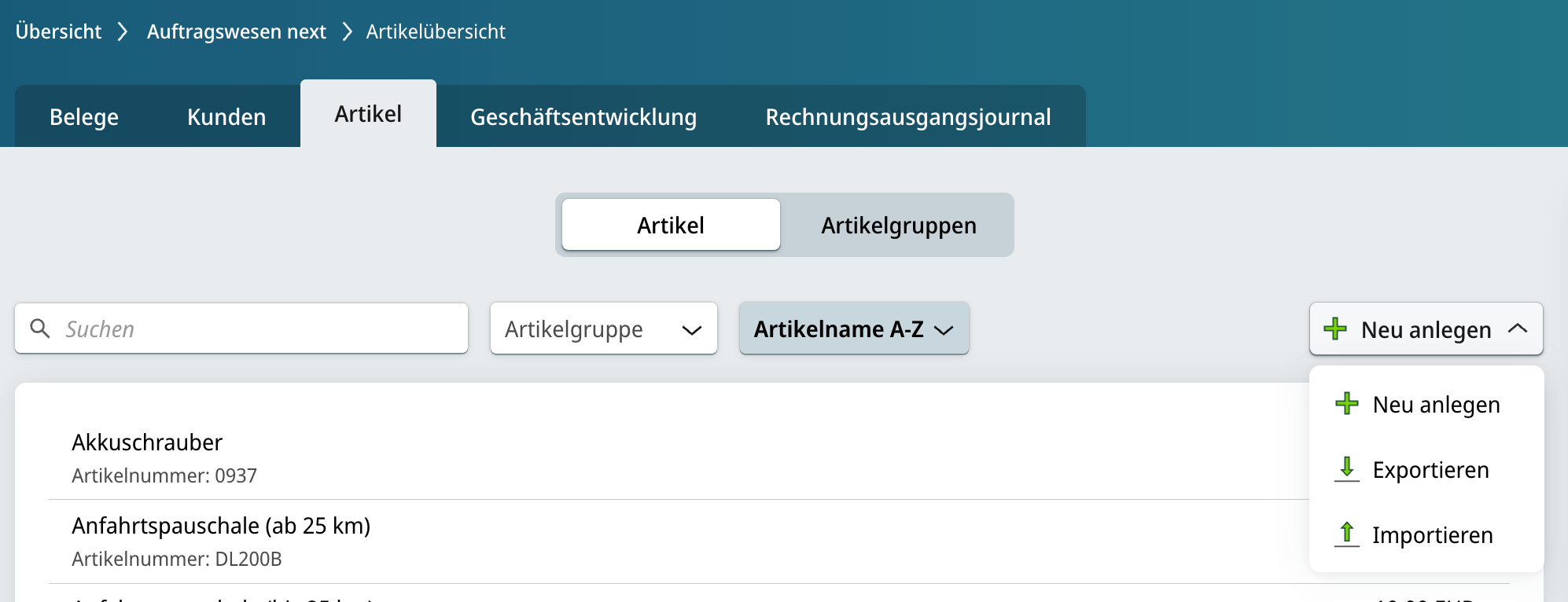
Task: Click green plus icon in dropdown menu
Action: 1347,404
